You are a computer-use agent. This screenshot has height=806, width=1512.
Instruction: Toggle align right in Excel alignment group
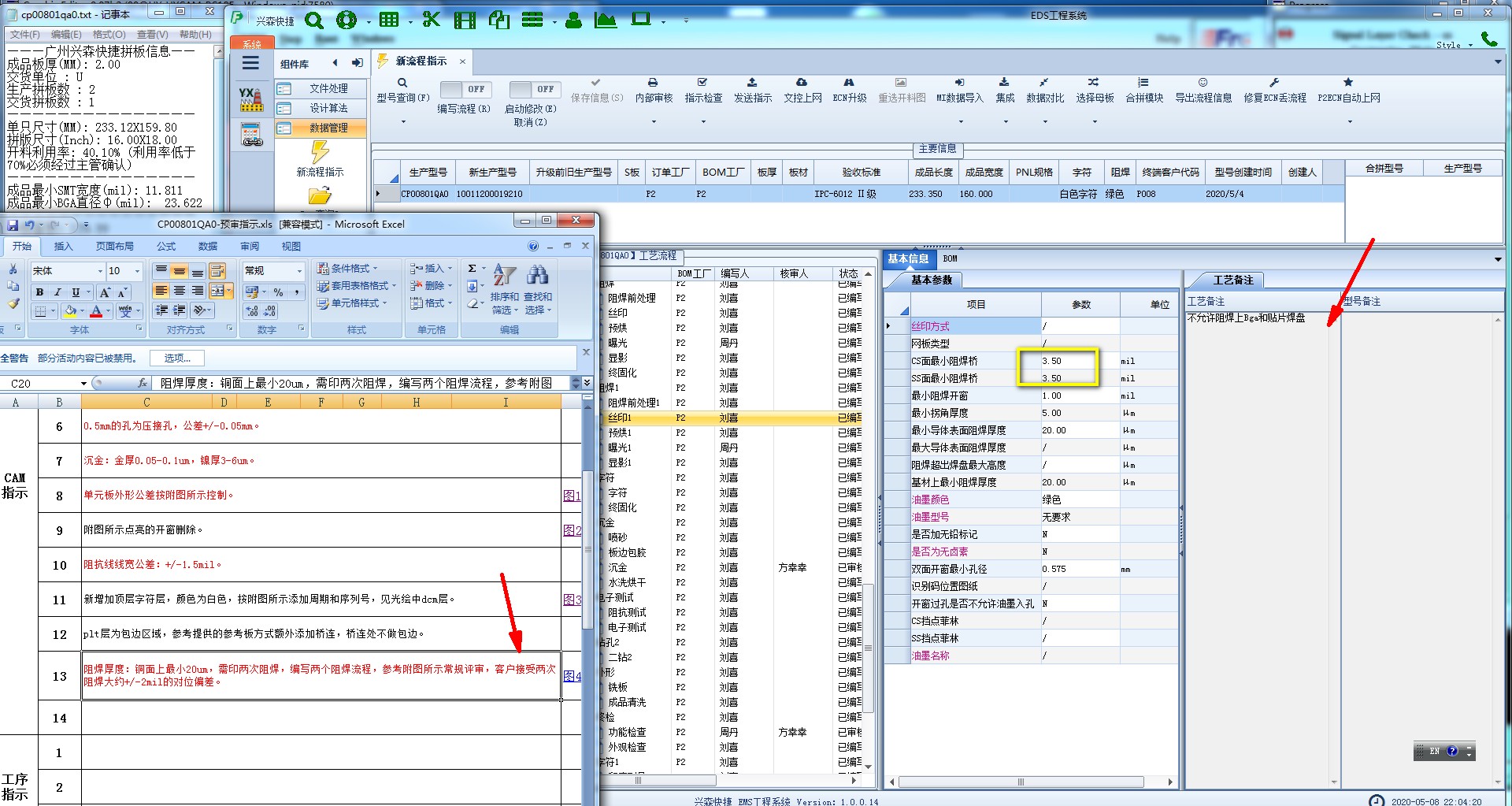pyautogui.click(x=198, y=292)
